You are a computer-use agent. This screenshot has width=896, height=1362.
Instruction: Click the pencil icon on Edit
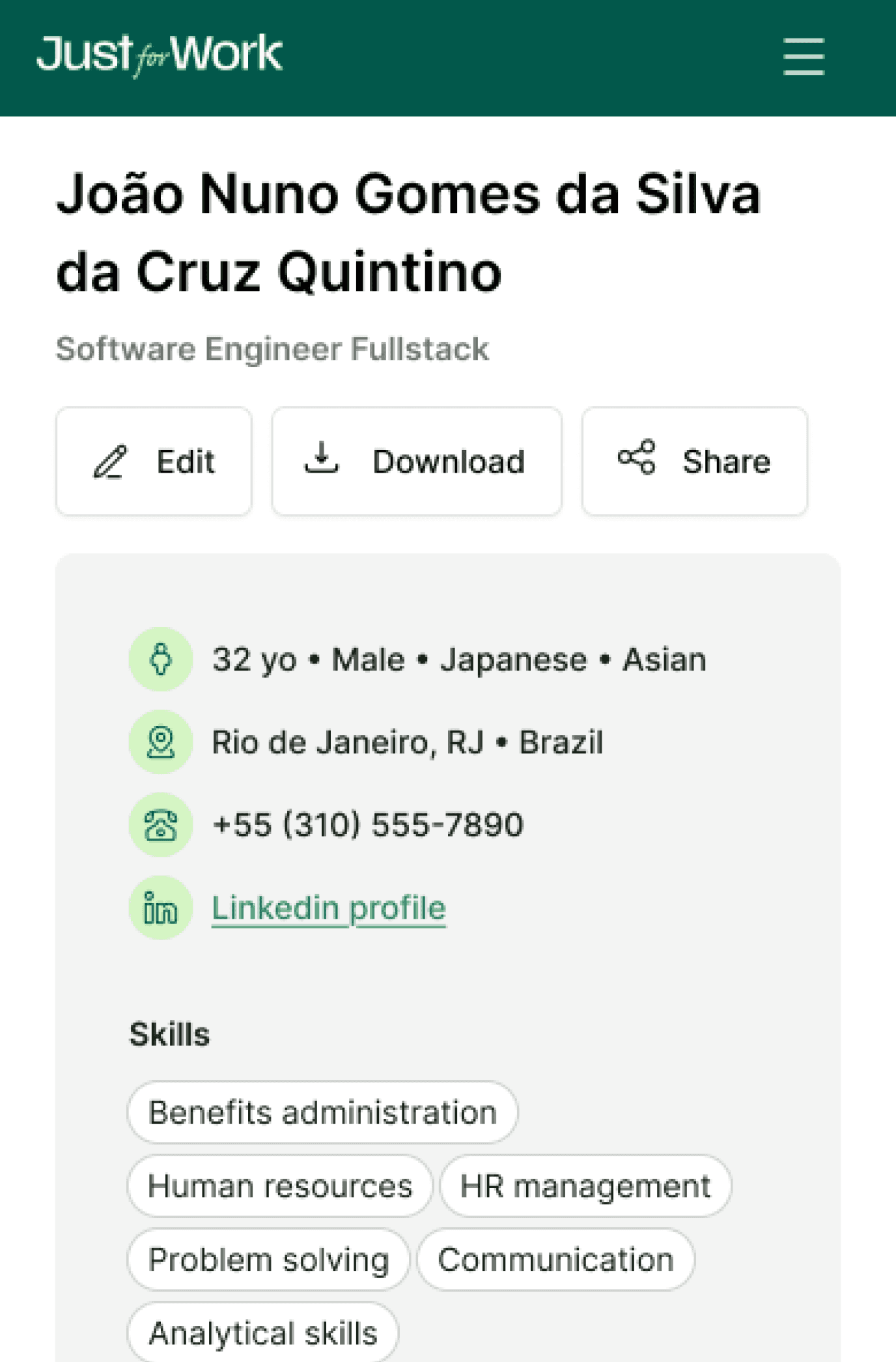click(110, 462)
